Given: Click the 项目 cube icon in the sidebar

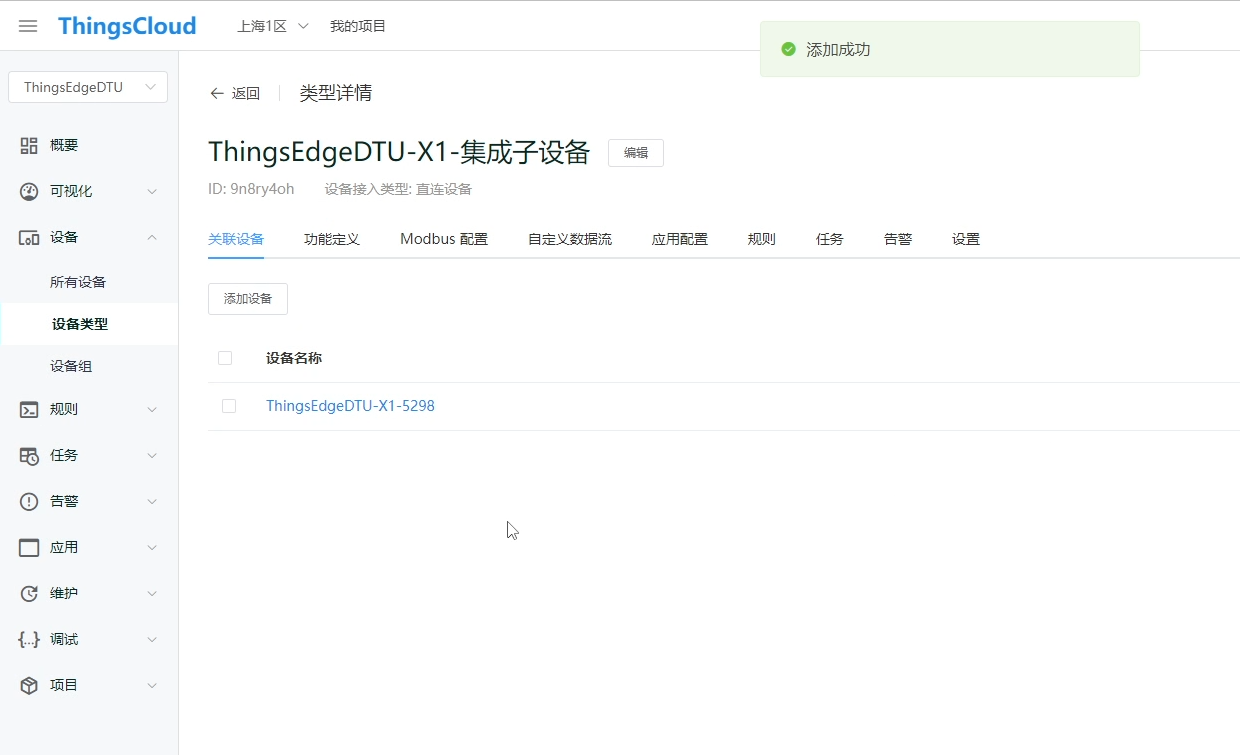Looking at the screenshot, I should point(29,685).
